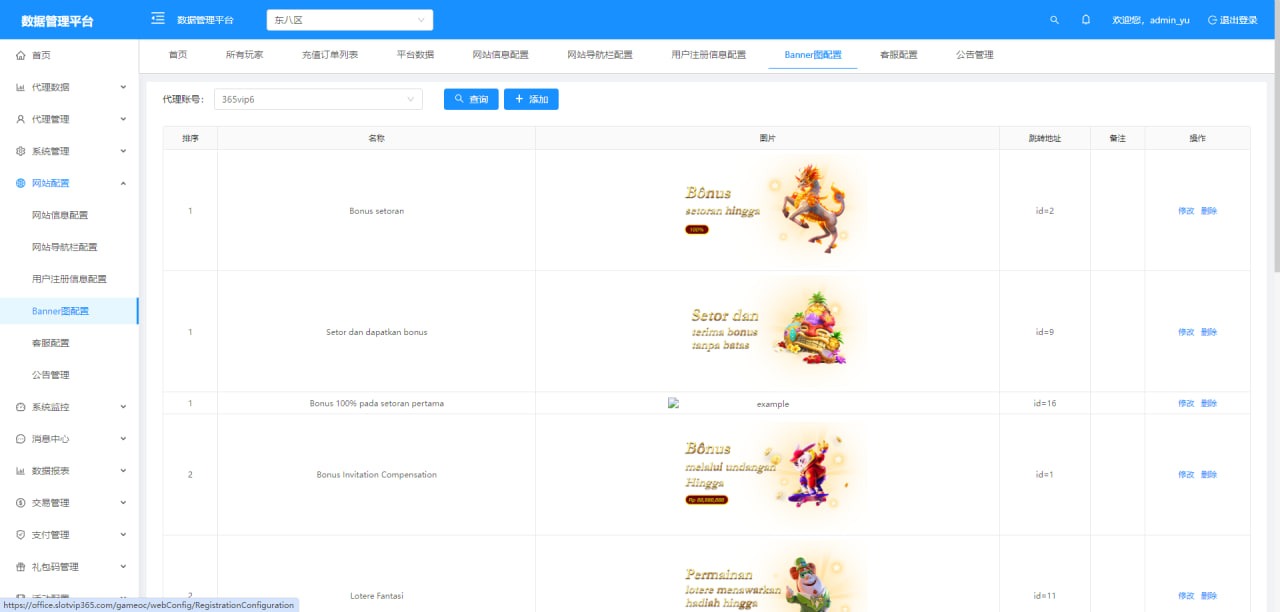Click the 首页 home icon in sidebar

click(x=21, y=55)
